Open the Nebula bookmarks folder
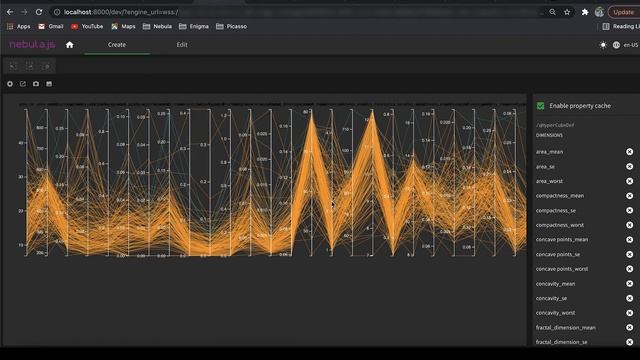The width and height of the screenshot is (640, 360). coord(157,27)
